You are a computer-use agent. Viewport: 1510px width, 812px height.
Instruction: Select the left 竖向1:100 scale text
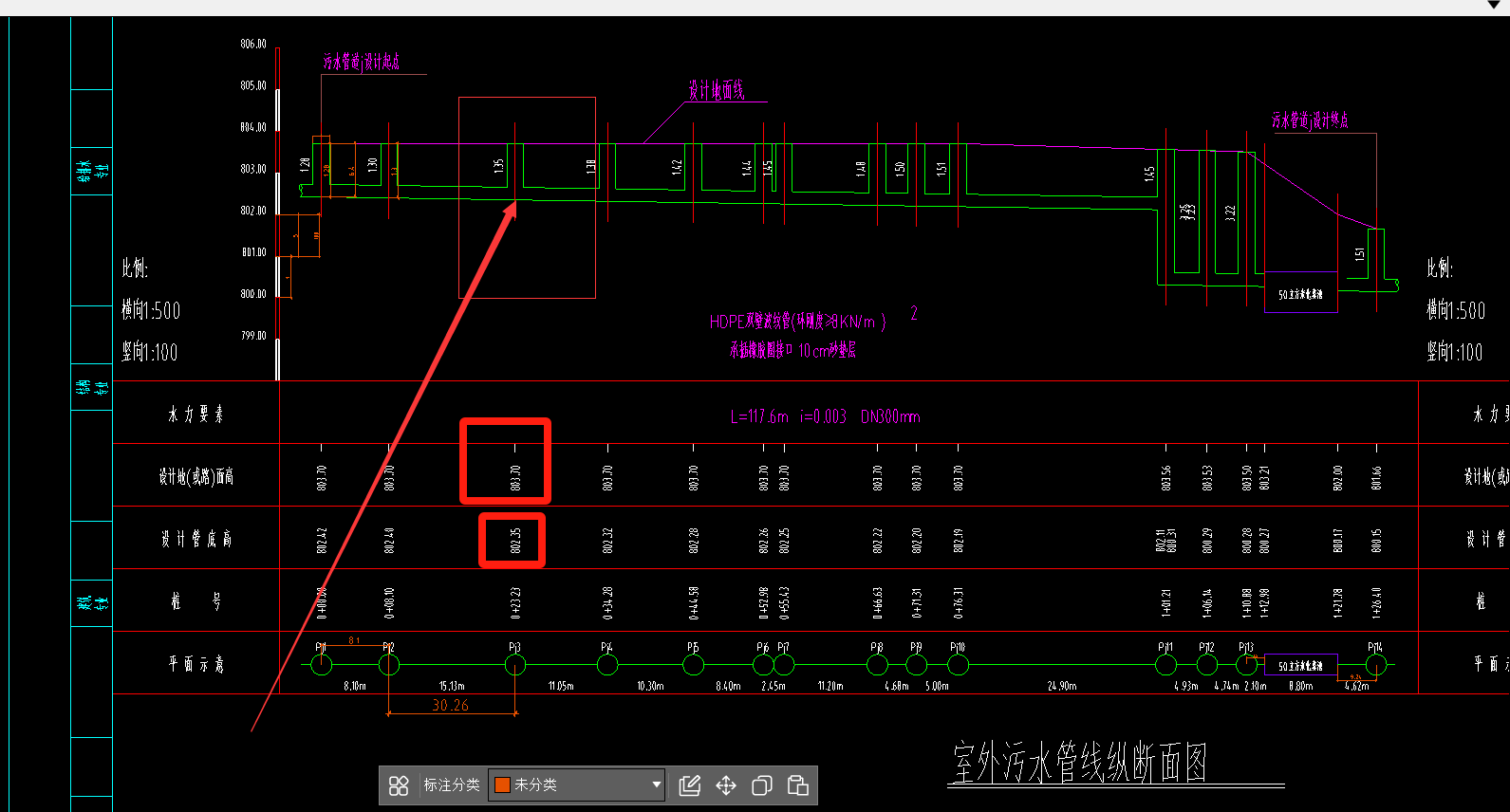150,352
